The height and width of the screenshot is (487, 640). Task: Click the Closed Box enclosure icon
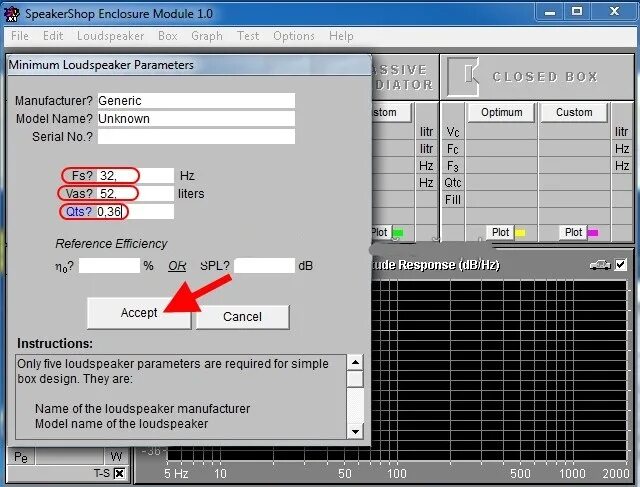463,77
